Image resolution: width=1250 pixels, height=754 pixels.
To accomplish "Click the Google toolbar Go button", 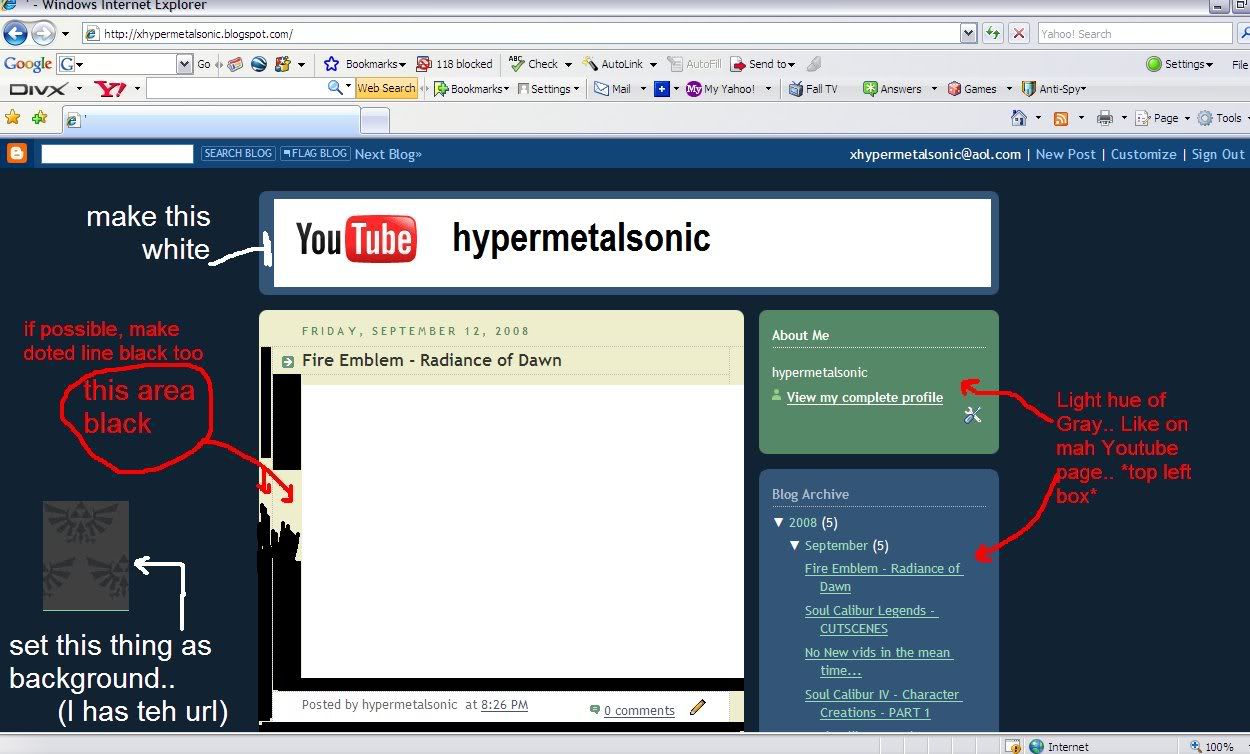I will [x=204, y=64].
